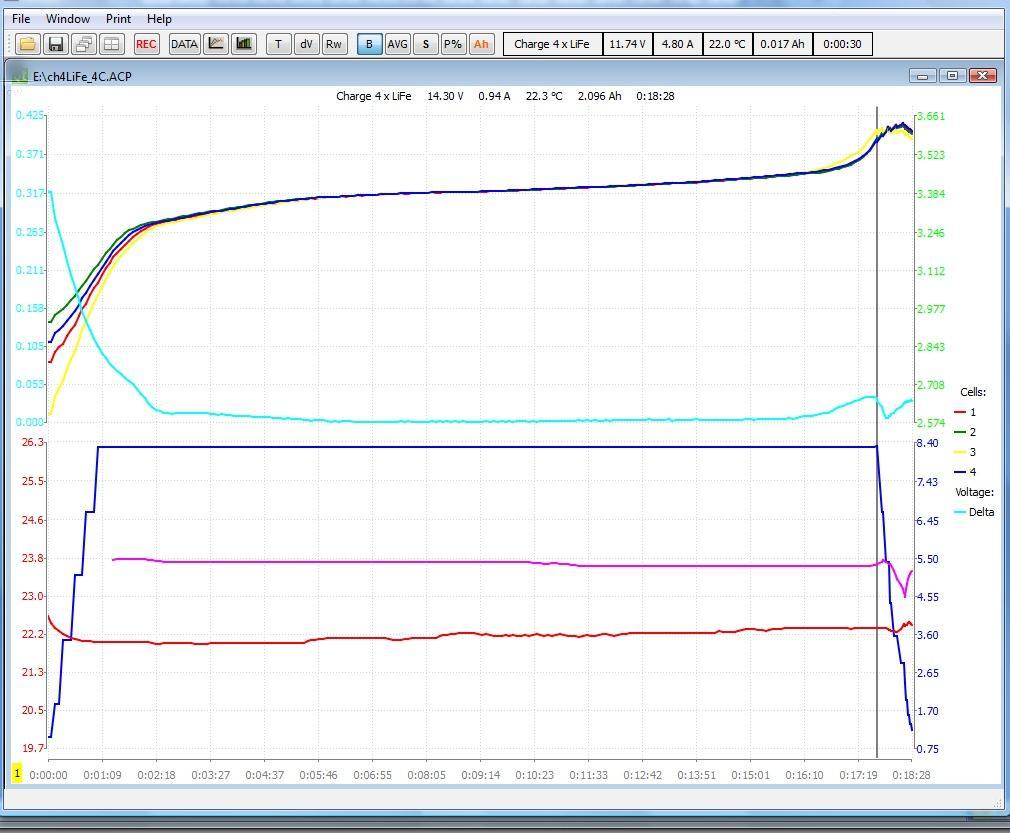Click the tile windows toolbar icon
The image size is (1010, 833).
point(111,44)
